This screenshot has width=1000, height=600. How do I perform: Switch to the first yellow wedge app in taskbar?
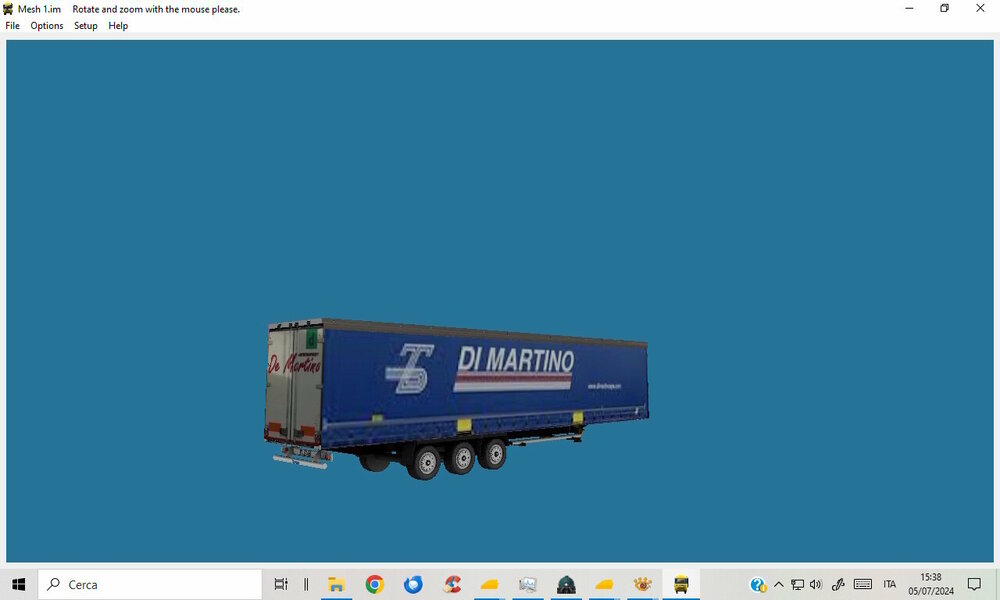point(489,584)
